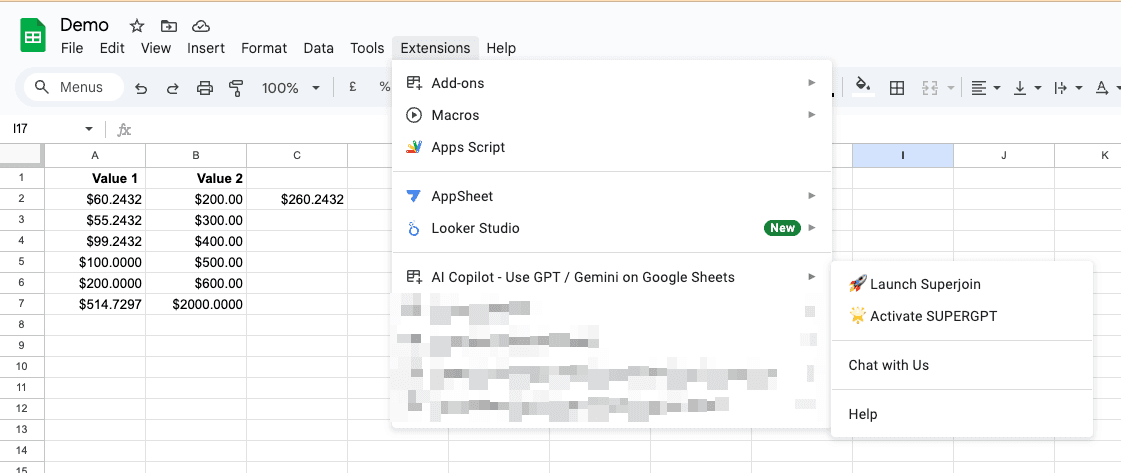Select the Value 1 header cell
This screenshot has width=1121, height=473.
pos(95,178)
